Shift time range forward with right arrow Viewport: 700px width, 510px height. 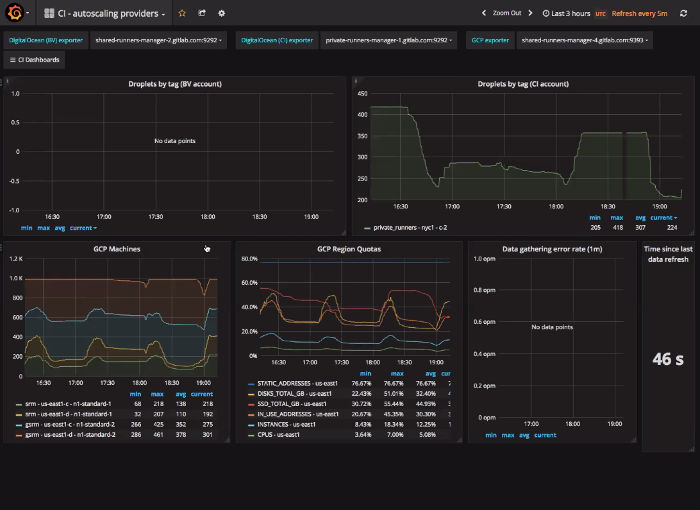(532, 13)
